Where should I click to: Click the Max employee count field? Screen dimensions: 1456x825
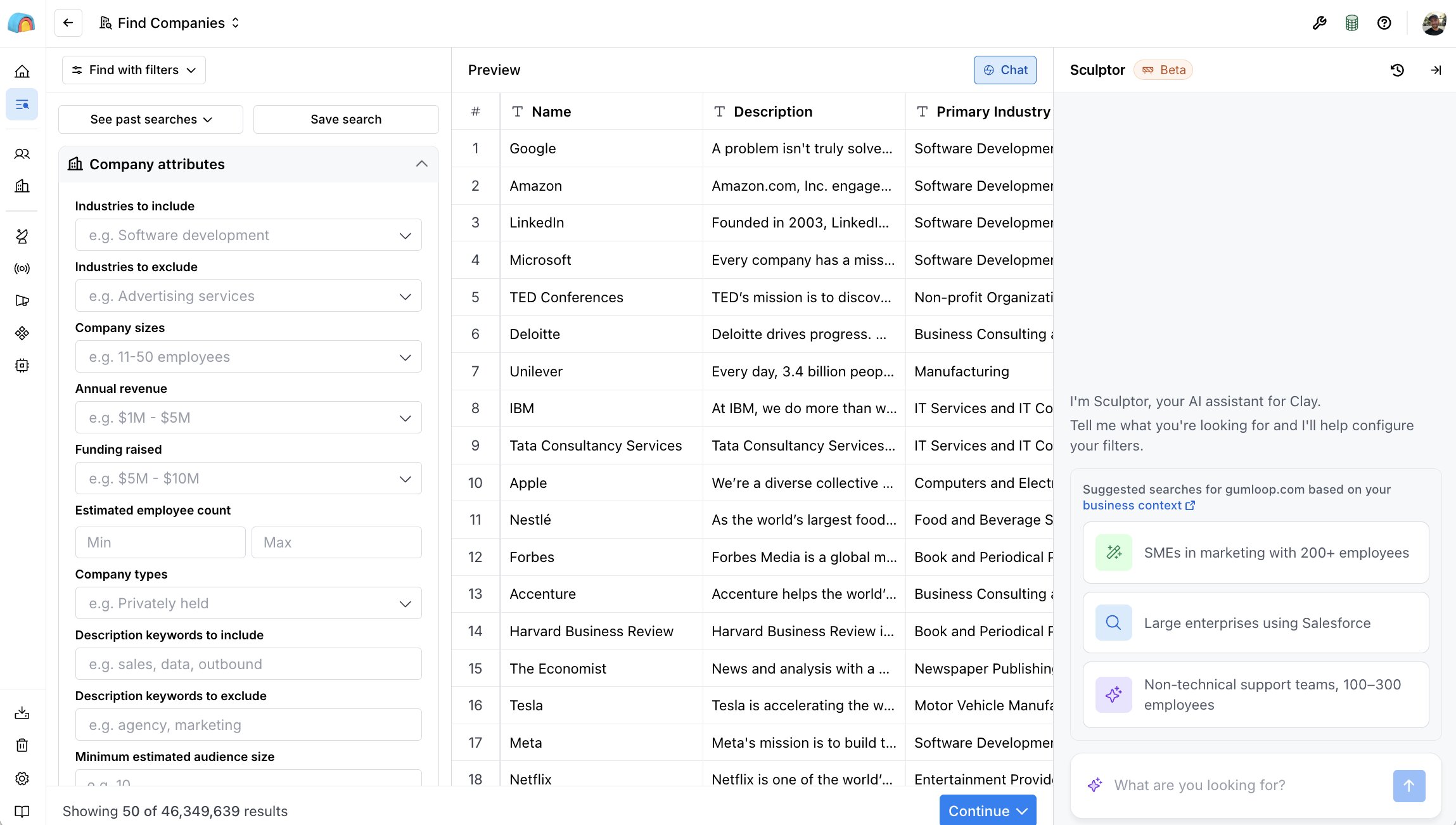(x=336, y=543)
